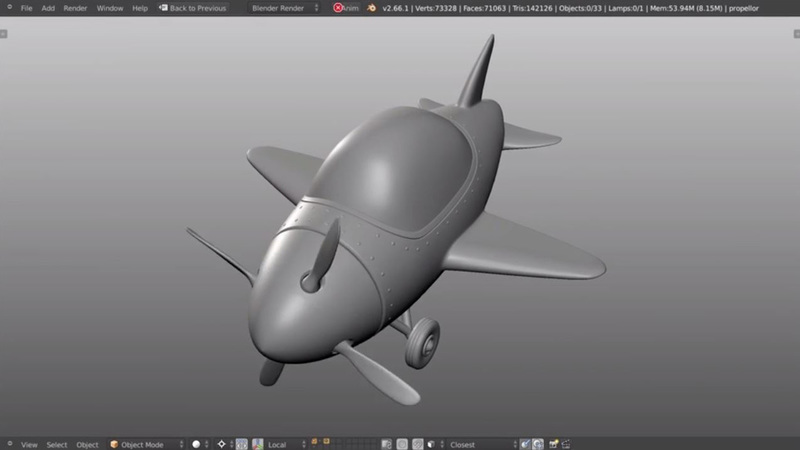This screenshot has width=800, height=450.
Task: Open the File menu
Action: (26, 8)
